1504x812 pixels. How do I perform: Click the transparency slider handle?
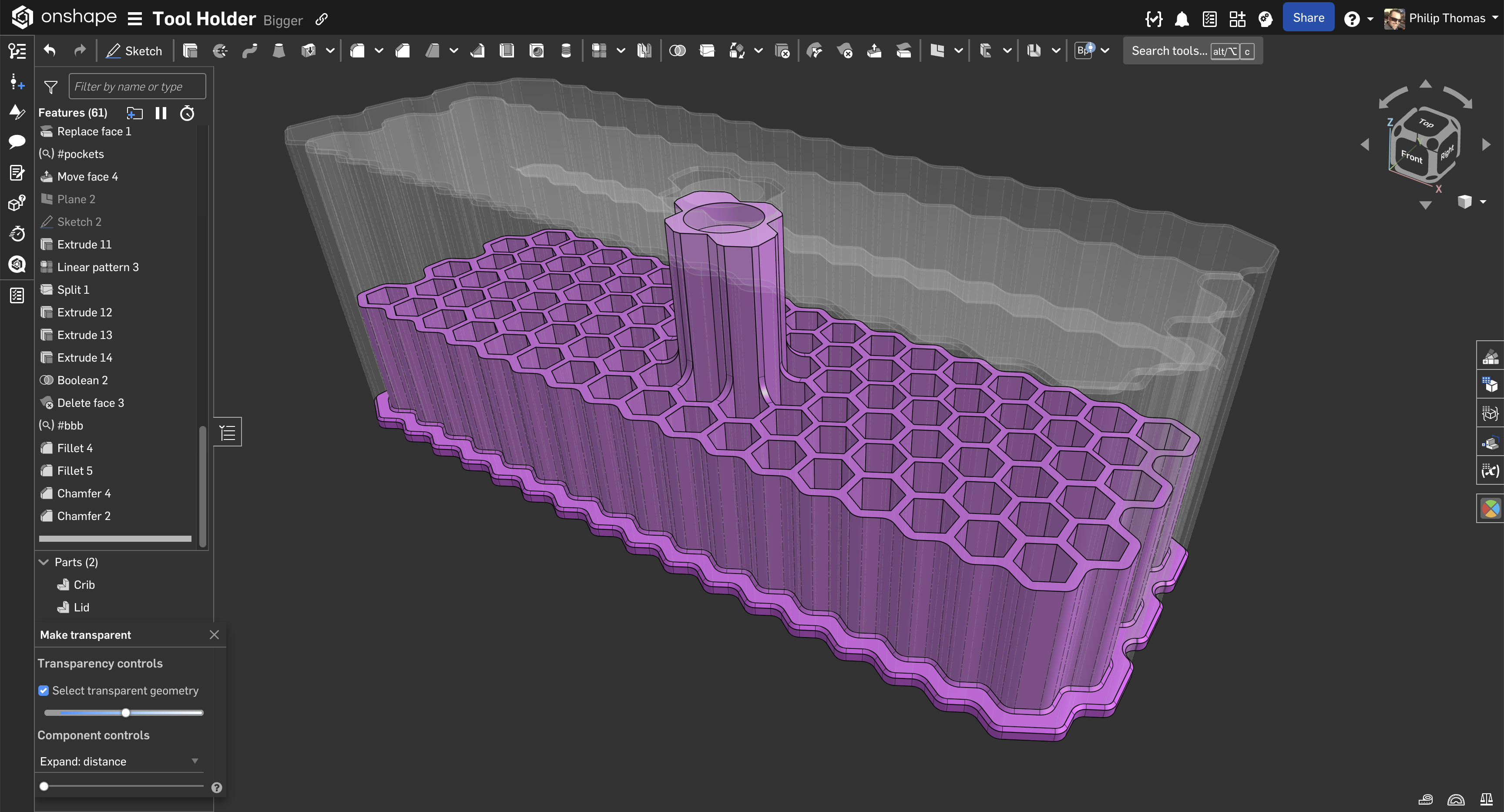click(x=125, y=713)
